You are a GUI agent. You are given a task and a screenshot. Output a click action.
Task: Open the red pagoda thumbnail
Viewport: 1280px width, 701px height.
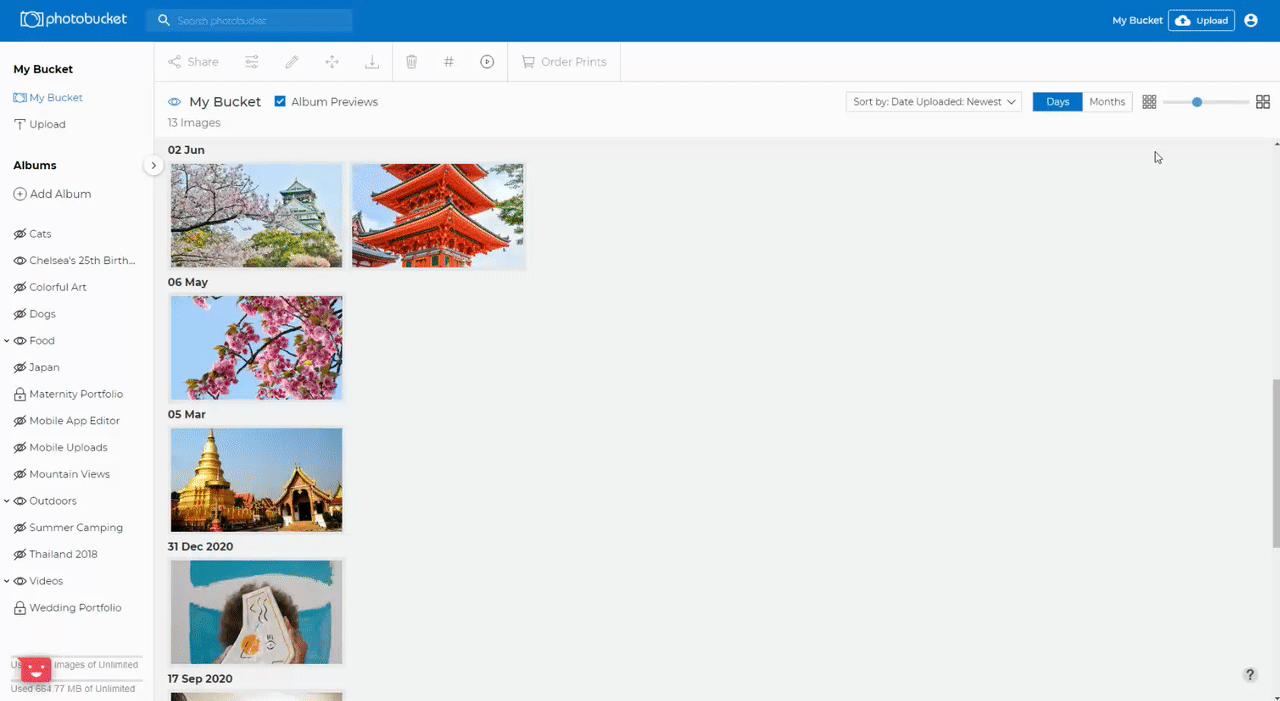click(x=438, y=216)
